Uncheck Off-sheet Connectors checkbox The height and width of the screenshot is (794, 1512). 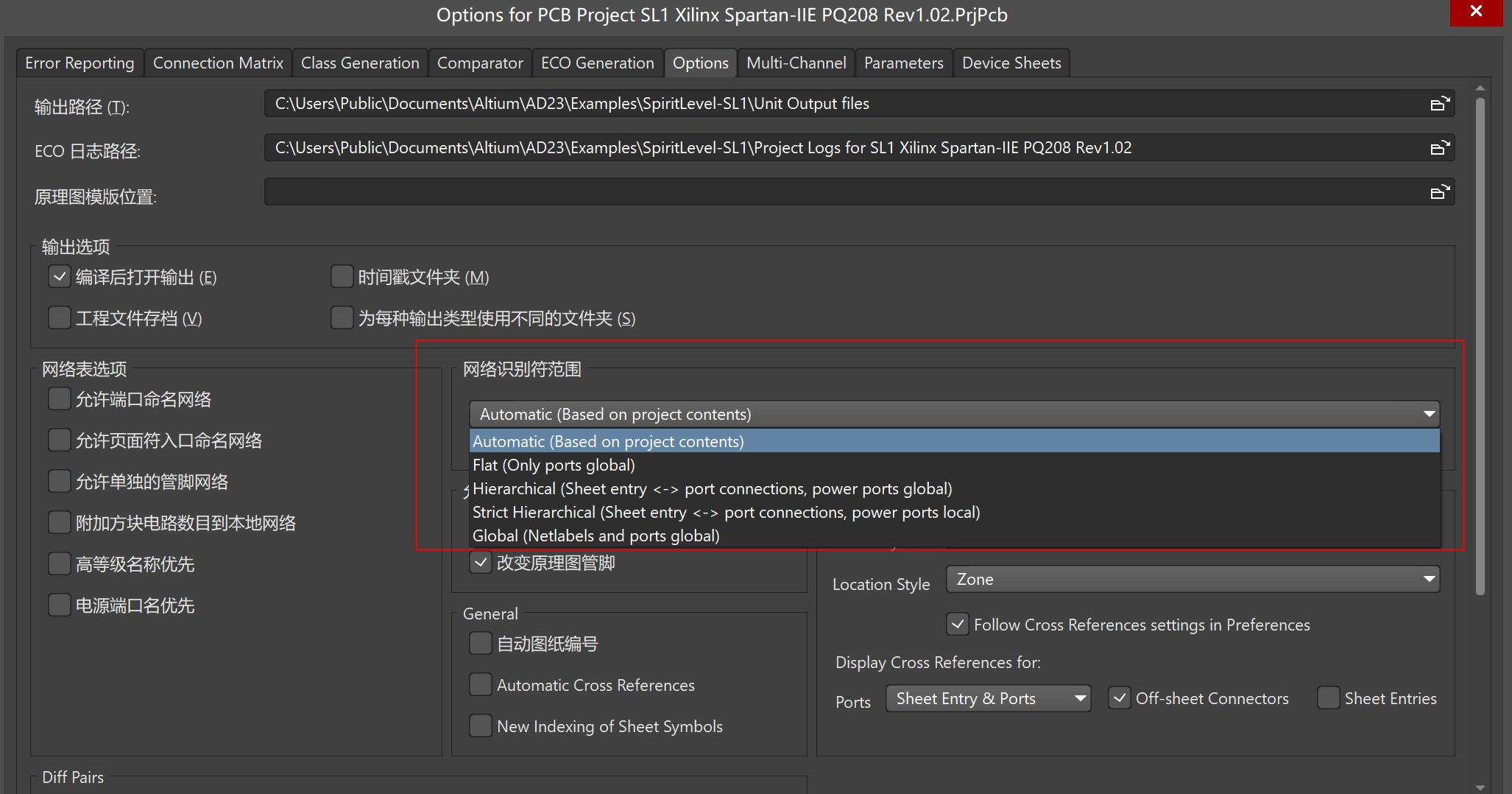[x=1120, y=698]
